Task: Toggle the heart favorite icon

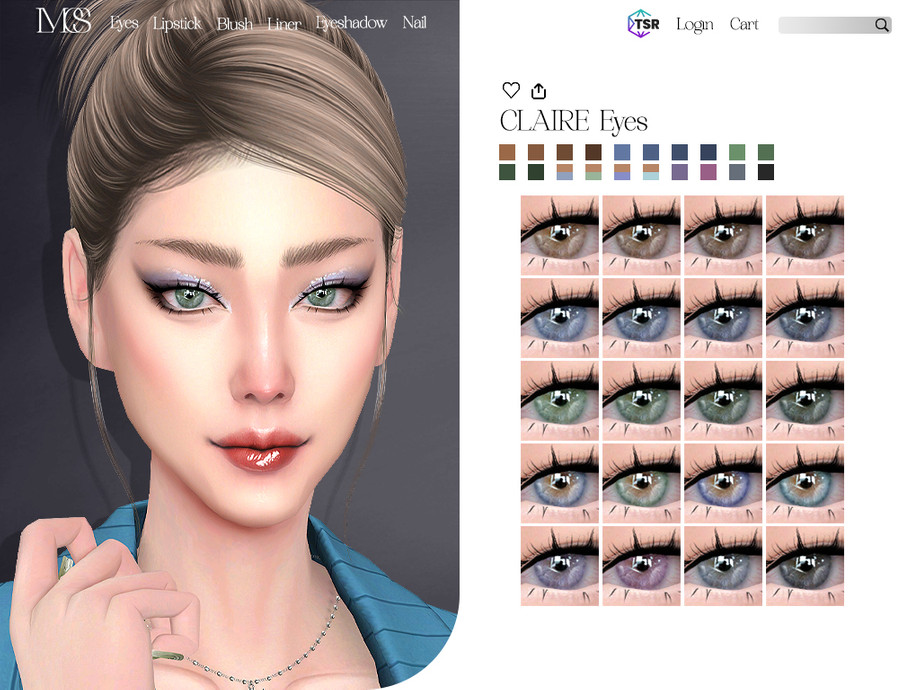Action: click(511, 90)
